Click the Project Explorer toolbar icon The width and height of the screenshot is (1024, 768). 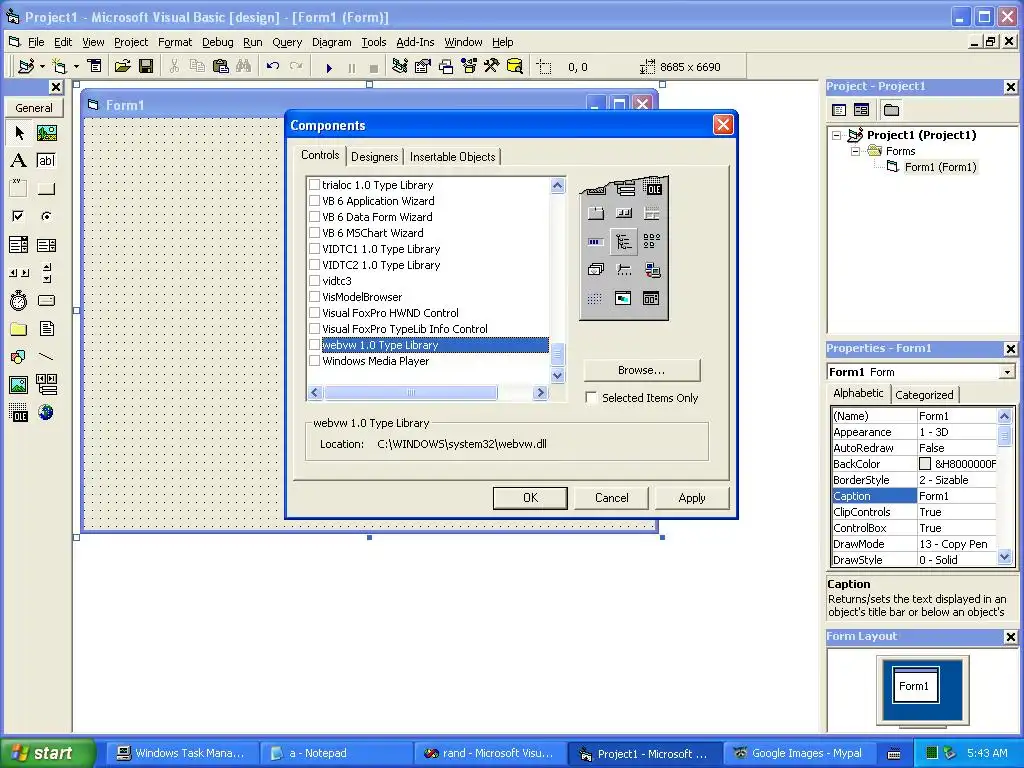point(400,67)
